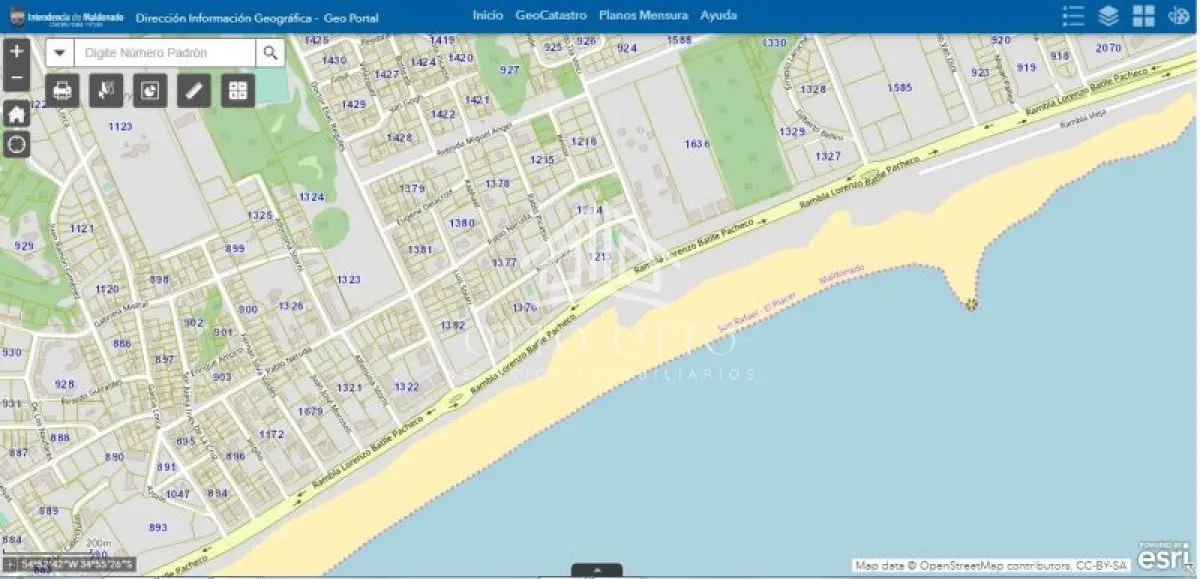The width and height of the screenshot is (1200, 579).
Task: Select parcel block 1322 on the map
Action: 406,387
